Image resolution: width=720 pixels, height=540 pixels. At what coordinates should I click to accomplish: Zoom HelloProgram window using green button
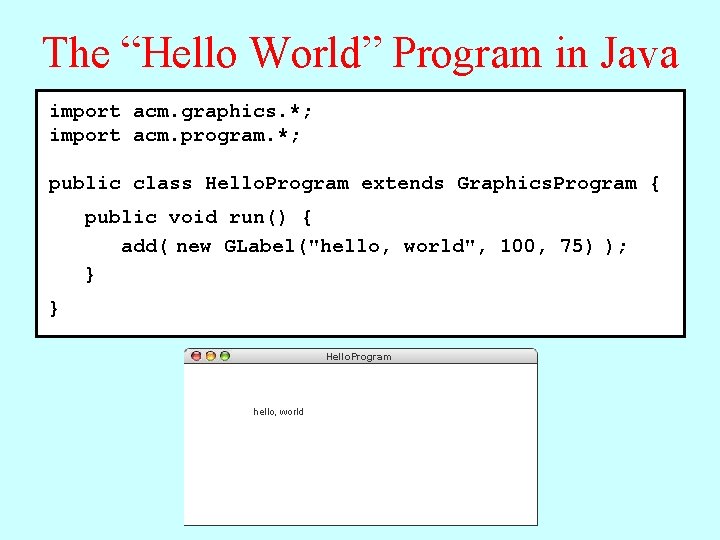tap(225, 356)
